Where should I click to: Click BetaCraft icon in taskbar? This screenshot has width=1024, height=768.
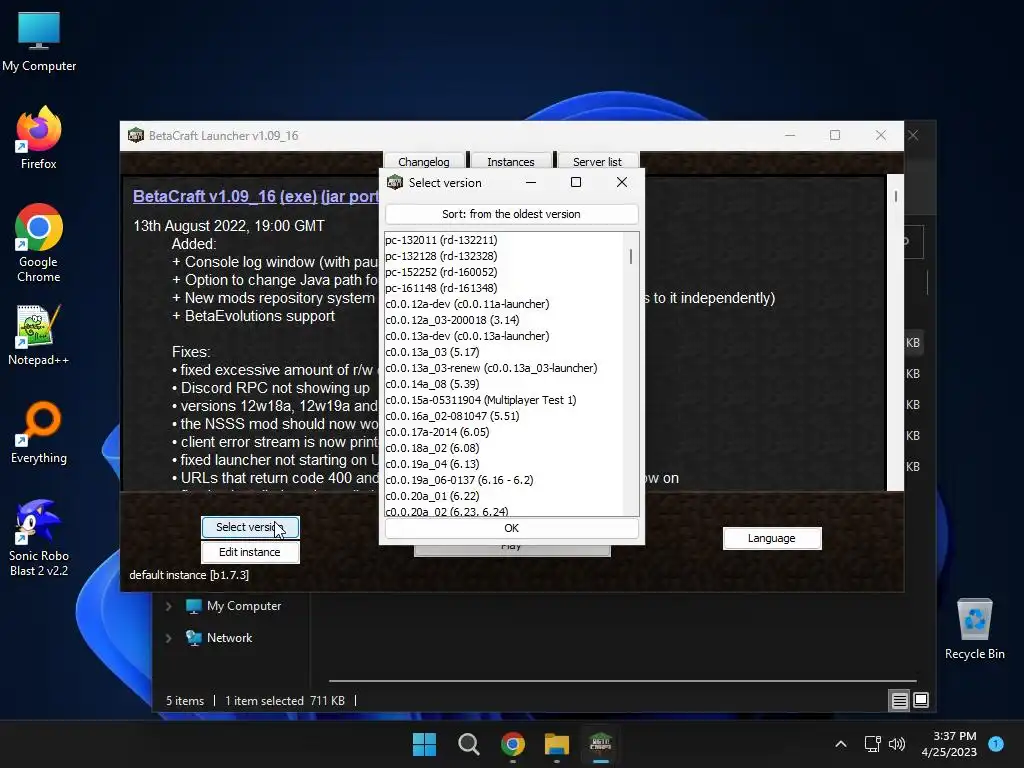[600, 744]
